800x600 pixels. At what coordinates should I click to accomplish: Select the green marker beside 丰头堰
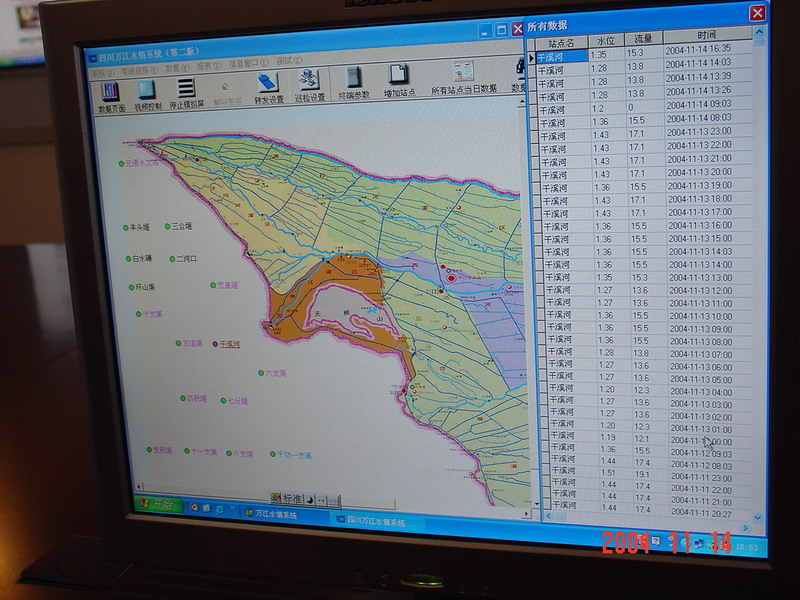coord(126,228)
